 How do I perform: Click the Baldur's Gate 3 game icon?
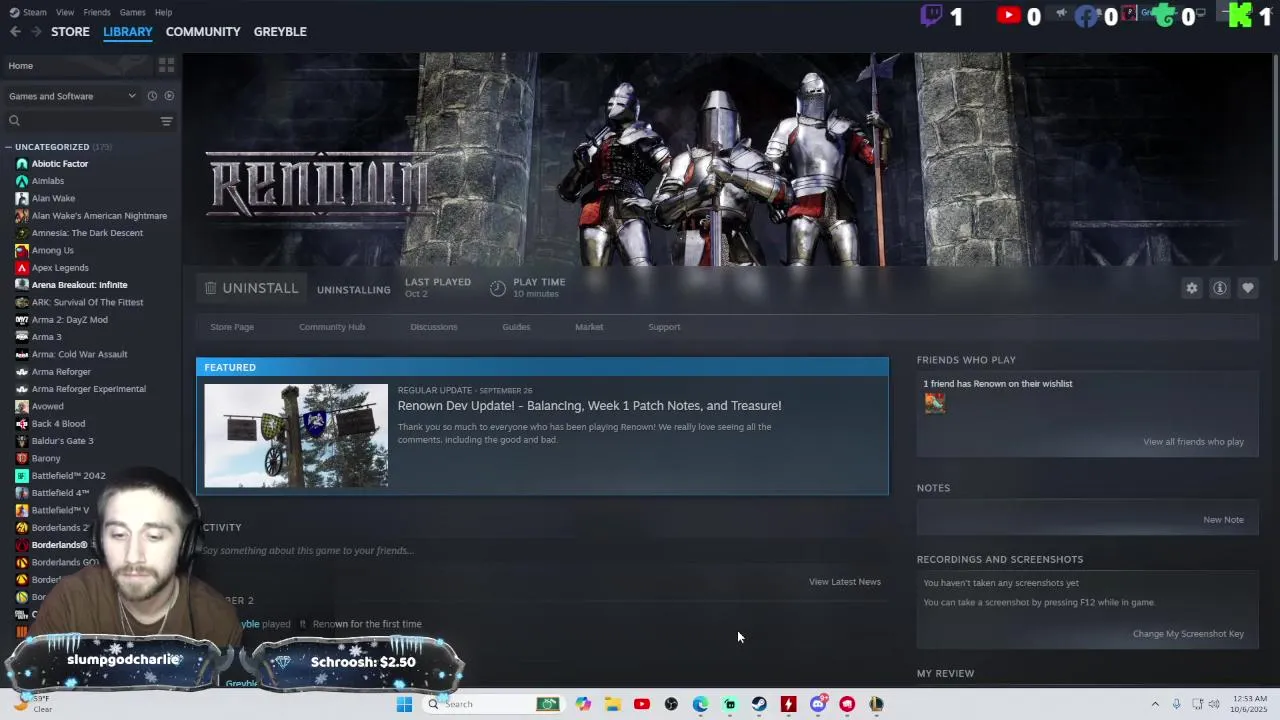[x=22, y=441]
